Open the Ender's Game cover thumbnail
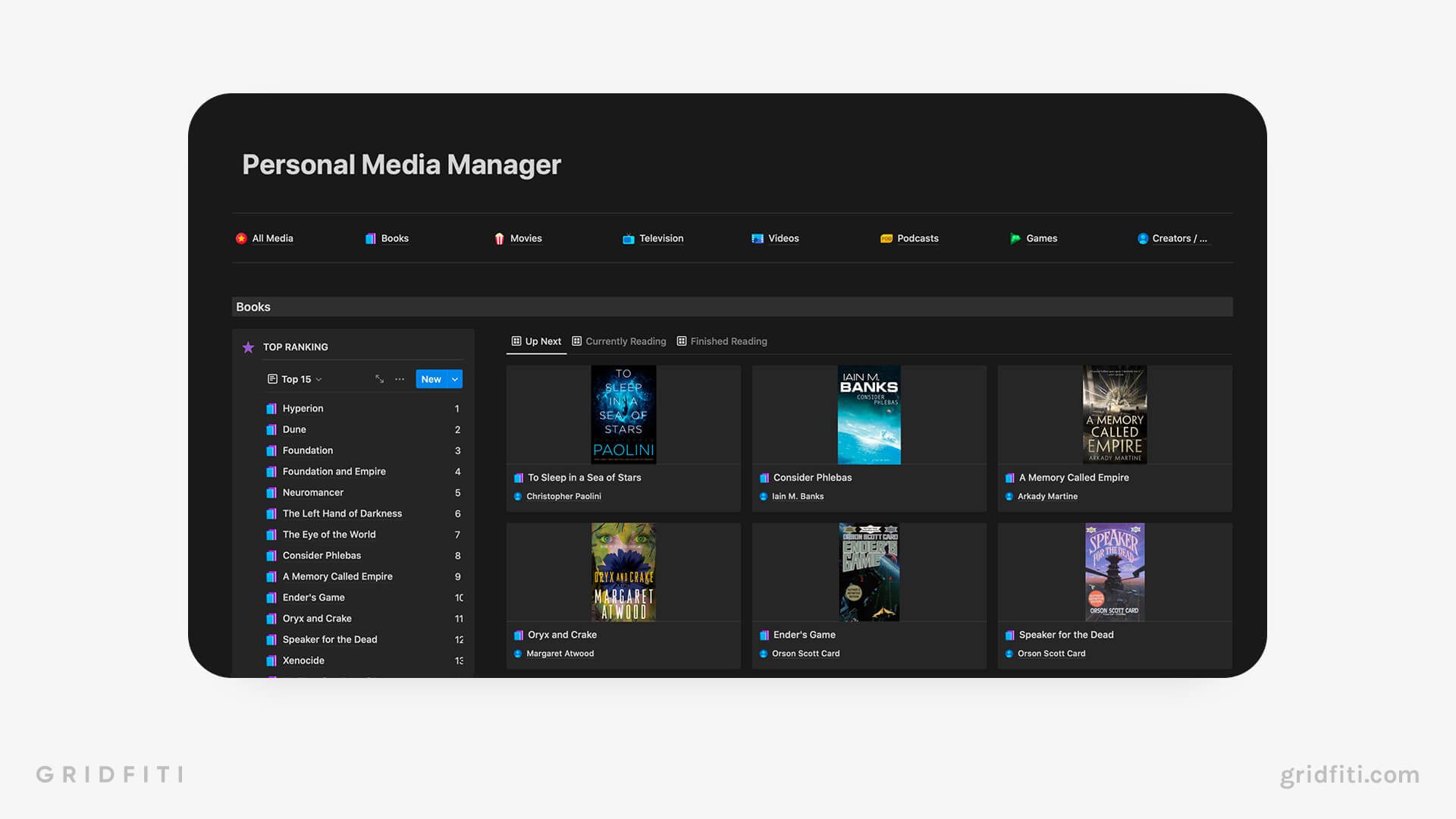This screenshot has width=1456, height=819. coord(869,572)
